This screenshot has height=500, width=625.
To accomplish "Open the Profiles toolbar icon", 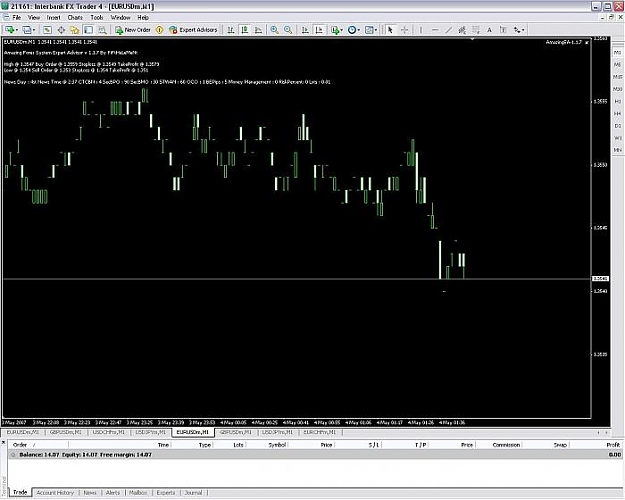I will [27, 30].
